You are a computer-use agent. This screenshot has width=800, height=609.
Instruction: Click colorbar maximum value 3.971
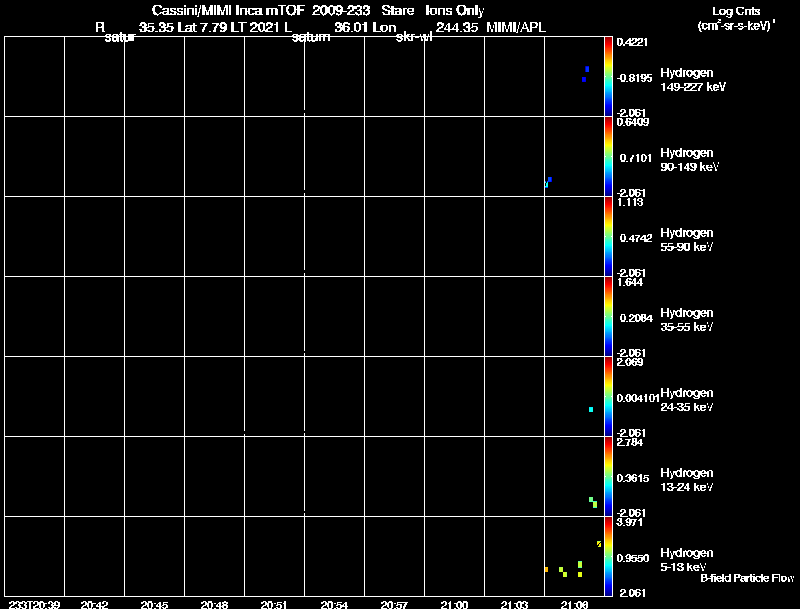pos(630,522)
